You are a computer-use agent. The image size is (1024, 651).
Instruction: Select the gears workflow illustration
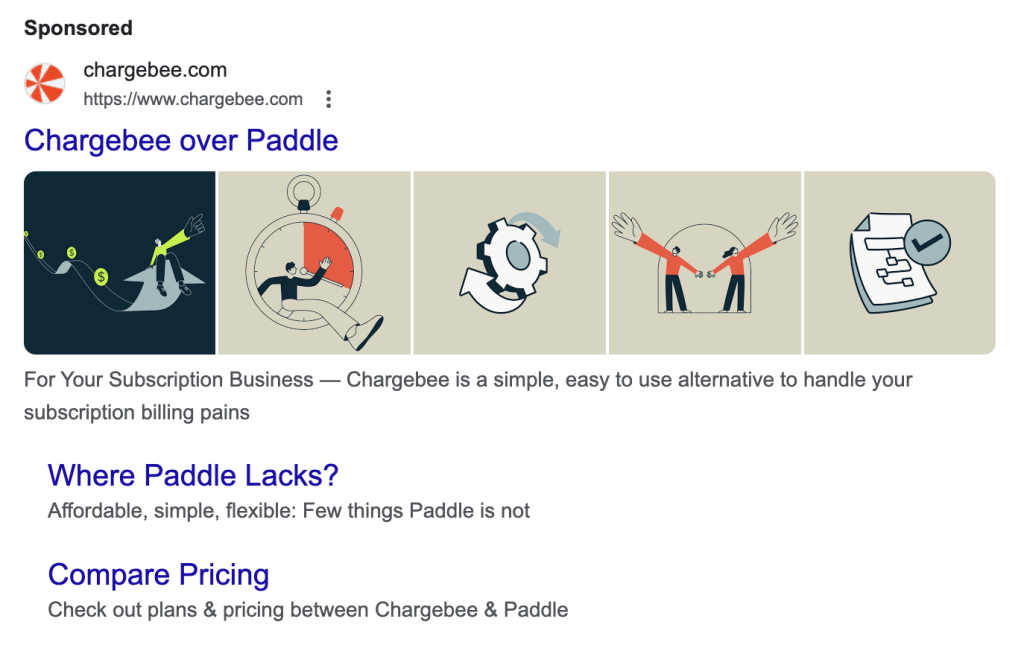pos(509,262)
